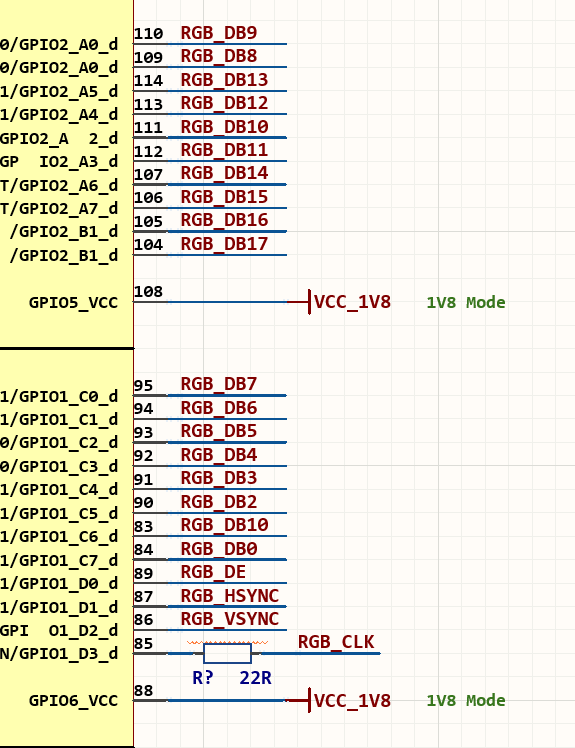Select the RGB_VSYNC net label
Screen dimensions: 575x748
click(x=230, y=619)
